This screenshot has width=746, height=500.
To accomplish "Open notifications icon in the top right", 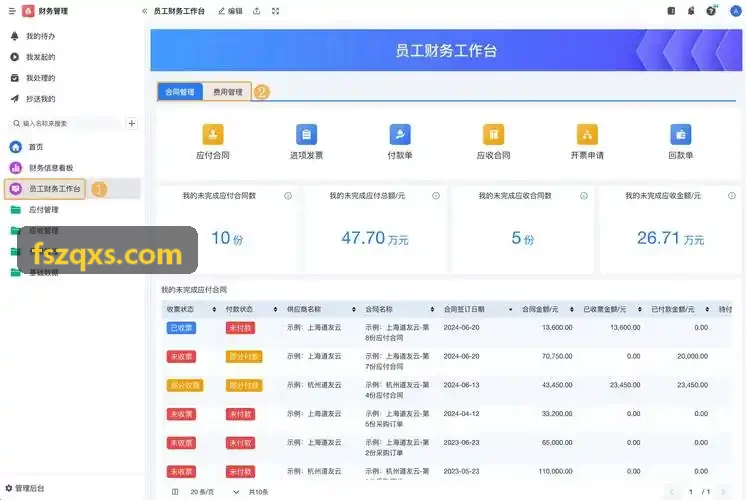I will [691, 11].
